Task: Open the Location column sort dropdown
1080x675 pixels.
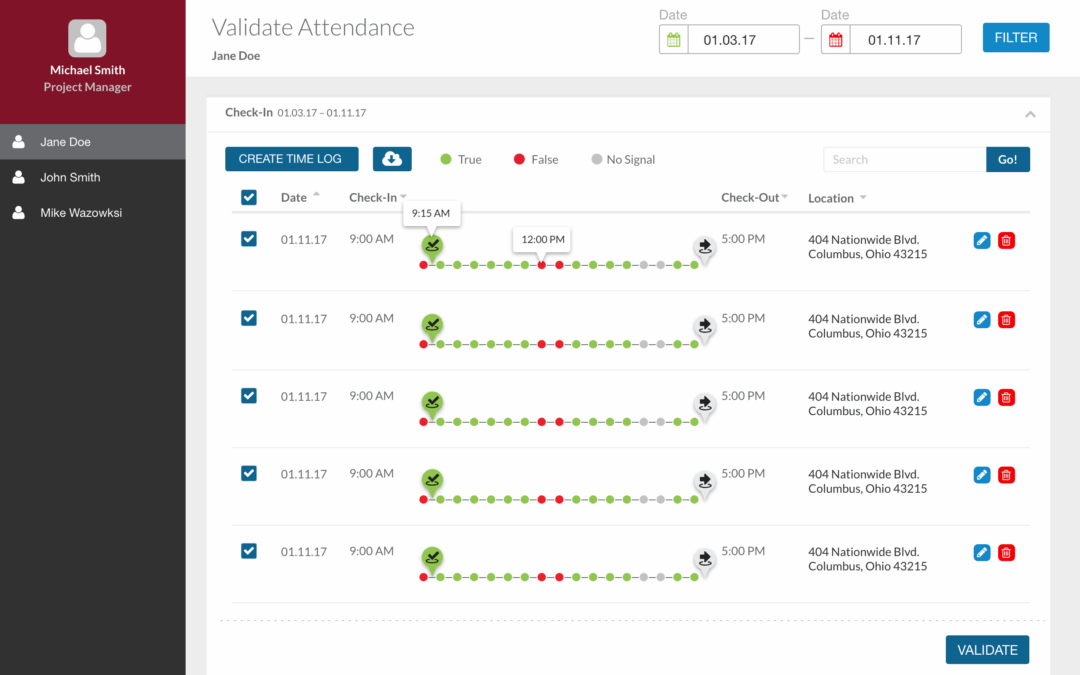Action: [x=863, y=198]
